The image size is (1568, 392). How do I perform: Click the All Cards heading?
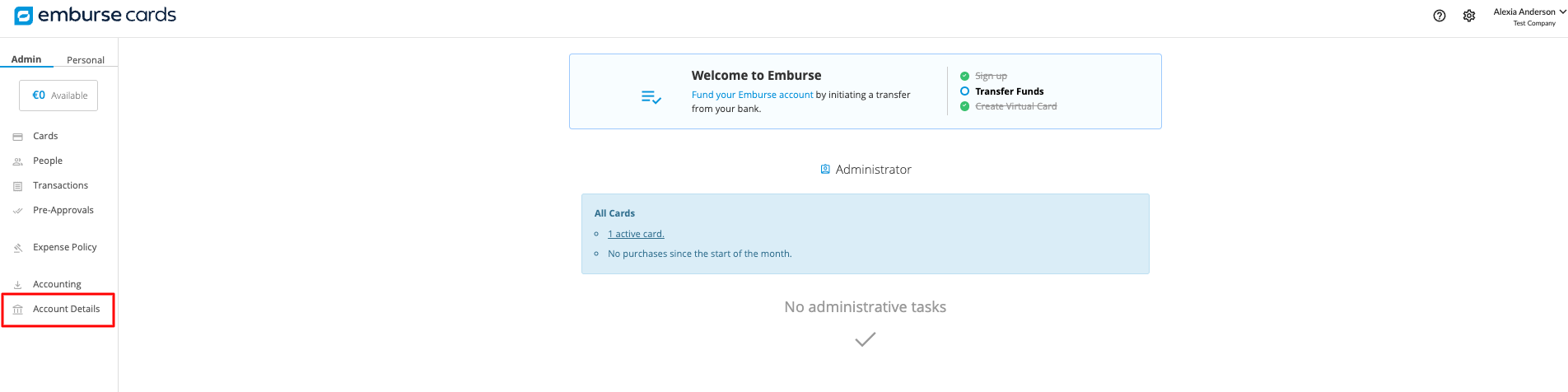[614, 213]
